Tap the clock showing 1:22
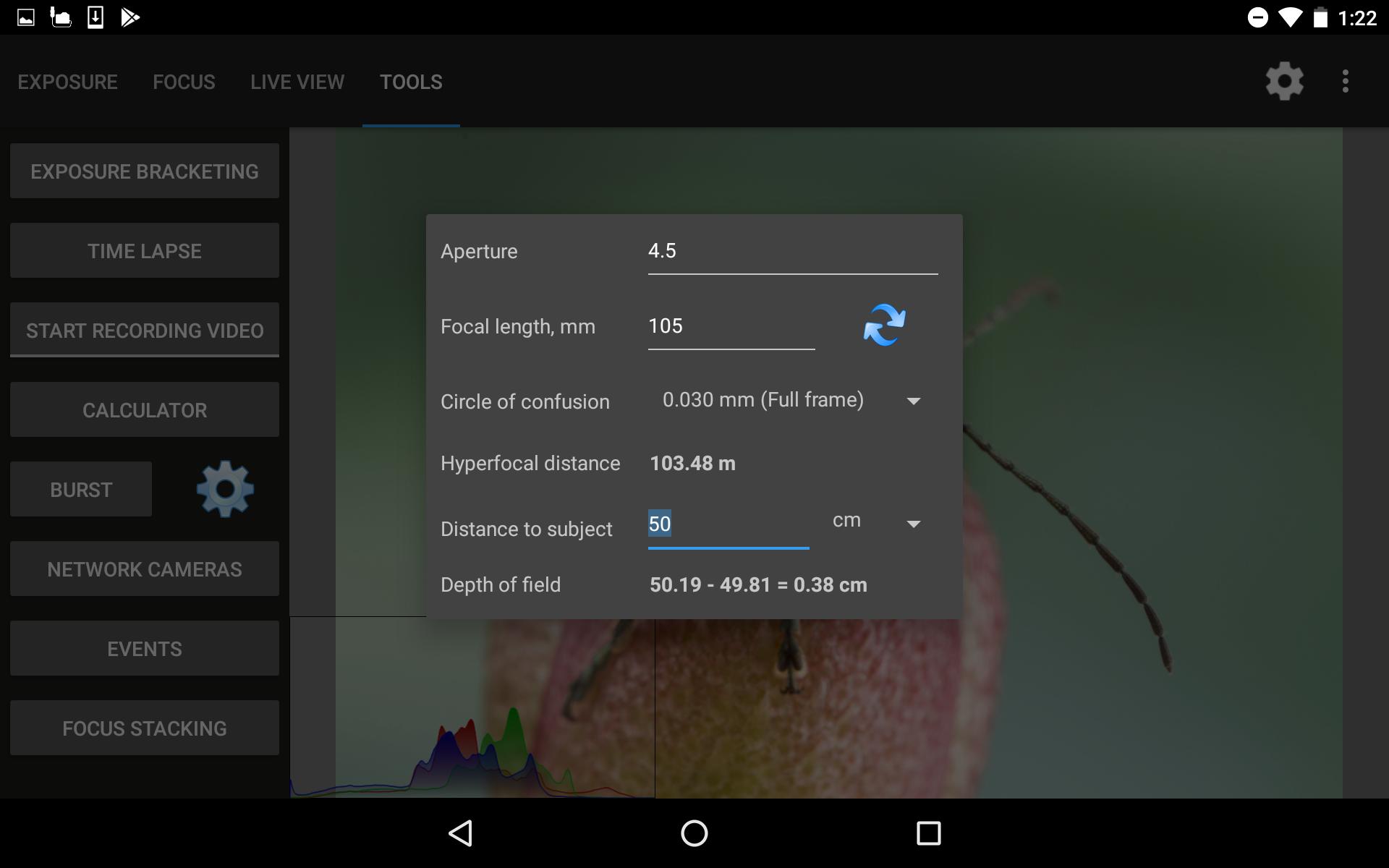The height and width of the screenshot is (868, 1389). [1357, 17]
